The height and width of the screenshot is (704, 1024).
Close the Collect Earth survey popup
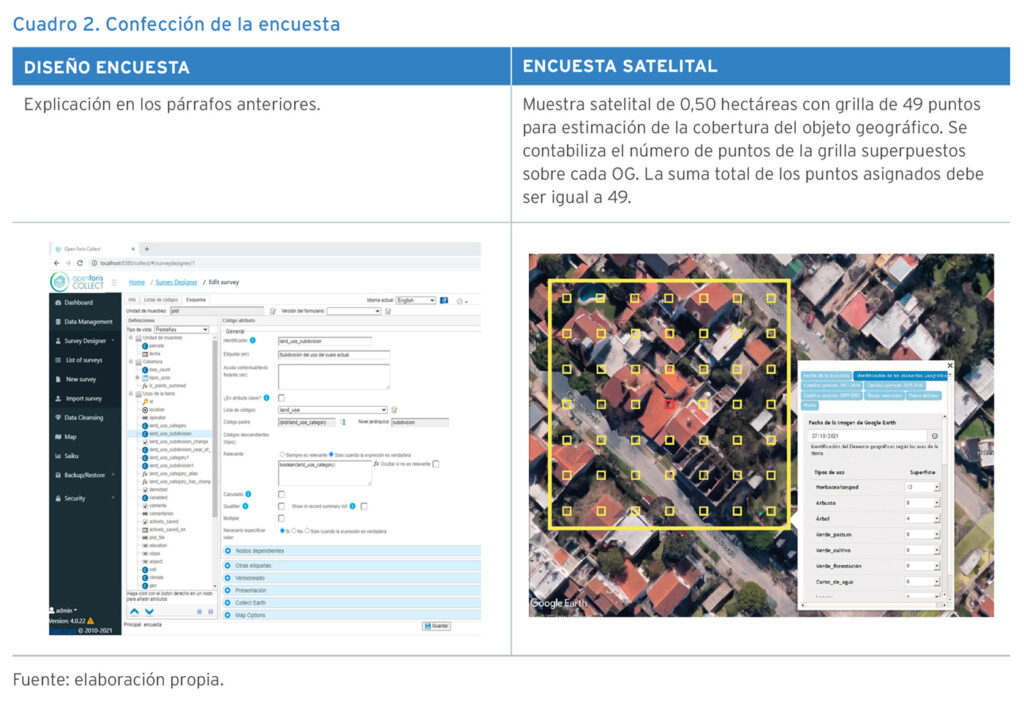950,365
